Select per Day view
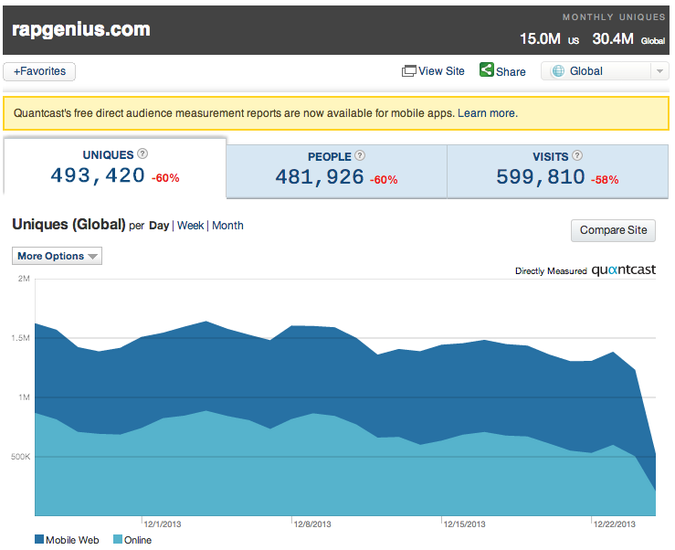 coord(159,226)
